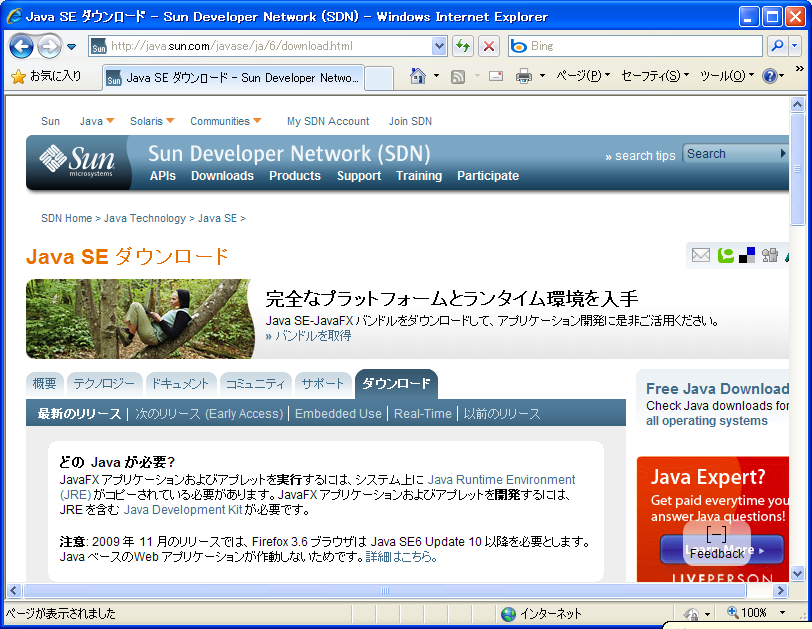Go to Java Technology breadcrumb

pyautogui.click(x=144, y=218)
